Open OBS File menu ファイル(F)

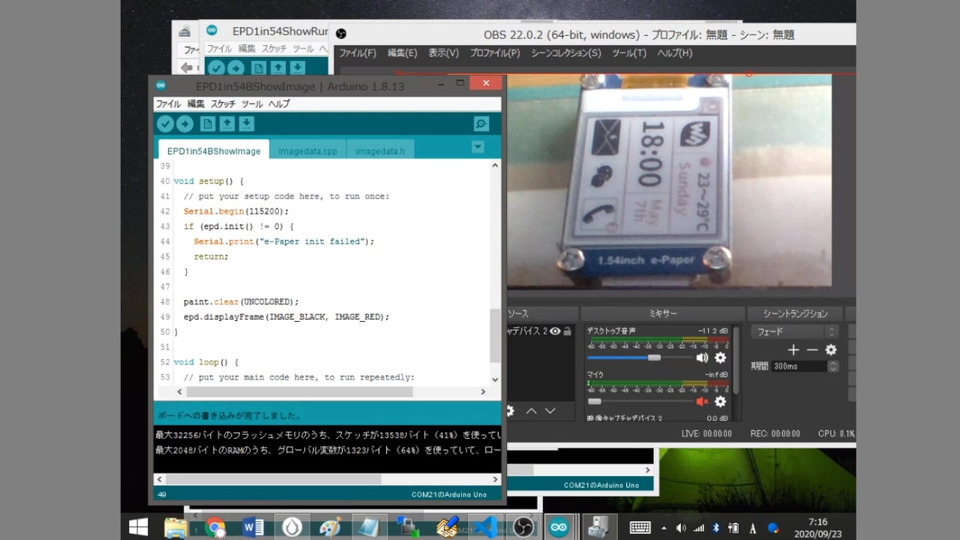click(x=358, y=53)
